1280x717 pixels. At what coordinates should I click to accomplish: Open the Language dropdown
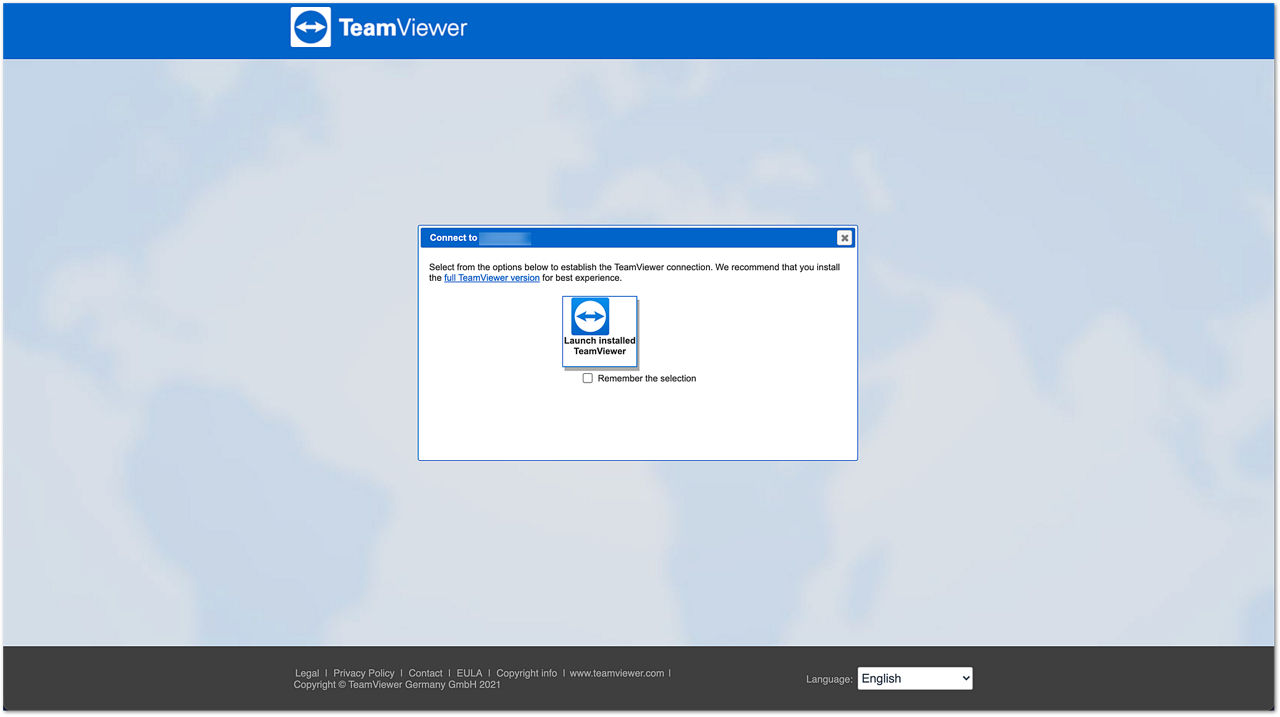click(x=915, y=678)
